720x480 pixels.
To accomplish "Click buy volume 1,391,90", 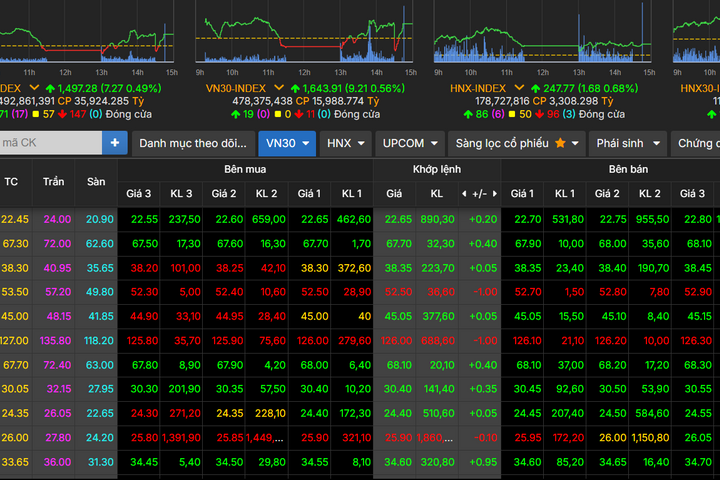I will pos(181,438).
